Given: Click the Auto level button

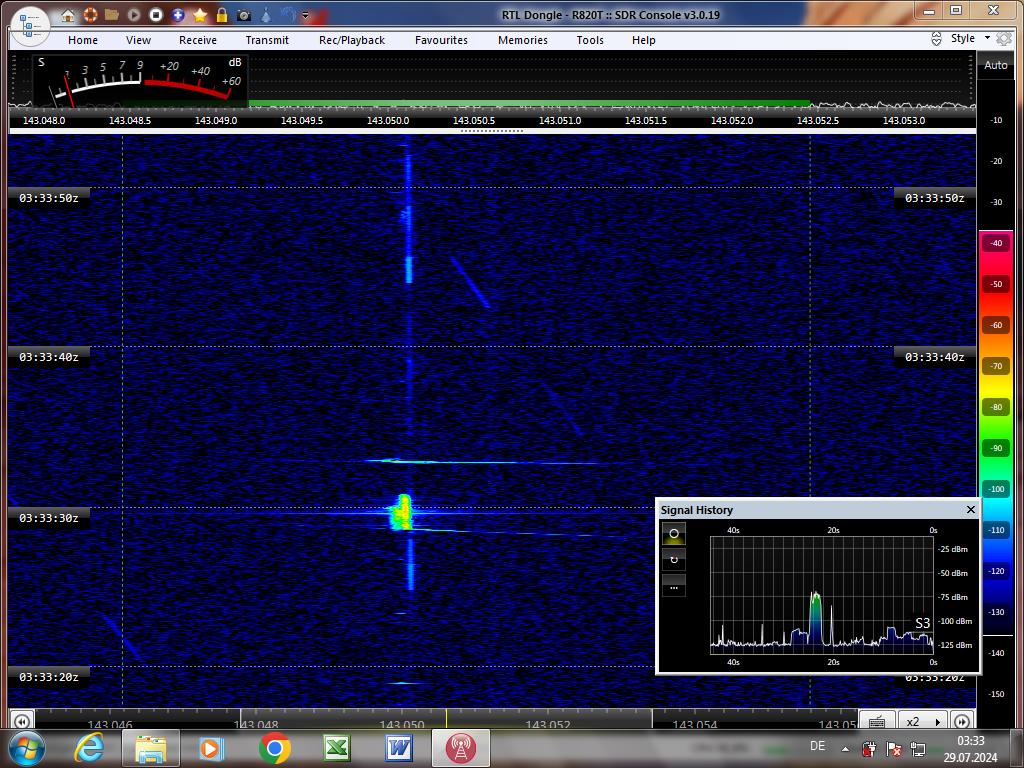Looking at the screenshot, I should 995,65.
